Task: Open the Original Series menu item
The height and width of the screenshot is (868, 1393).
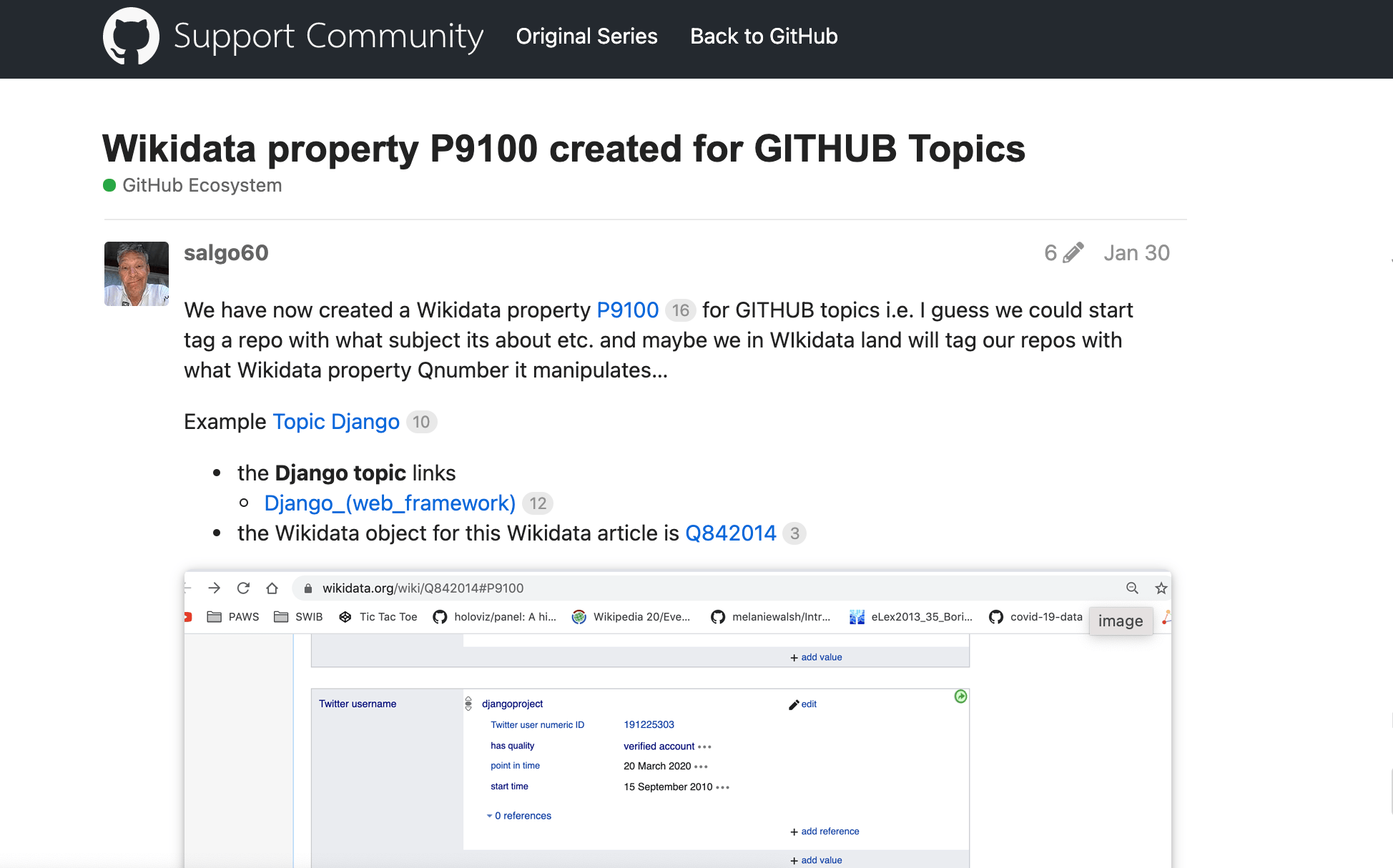Action: click(586, 36)
